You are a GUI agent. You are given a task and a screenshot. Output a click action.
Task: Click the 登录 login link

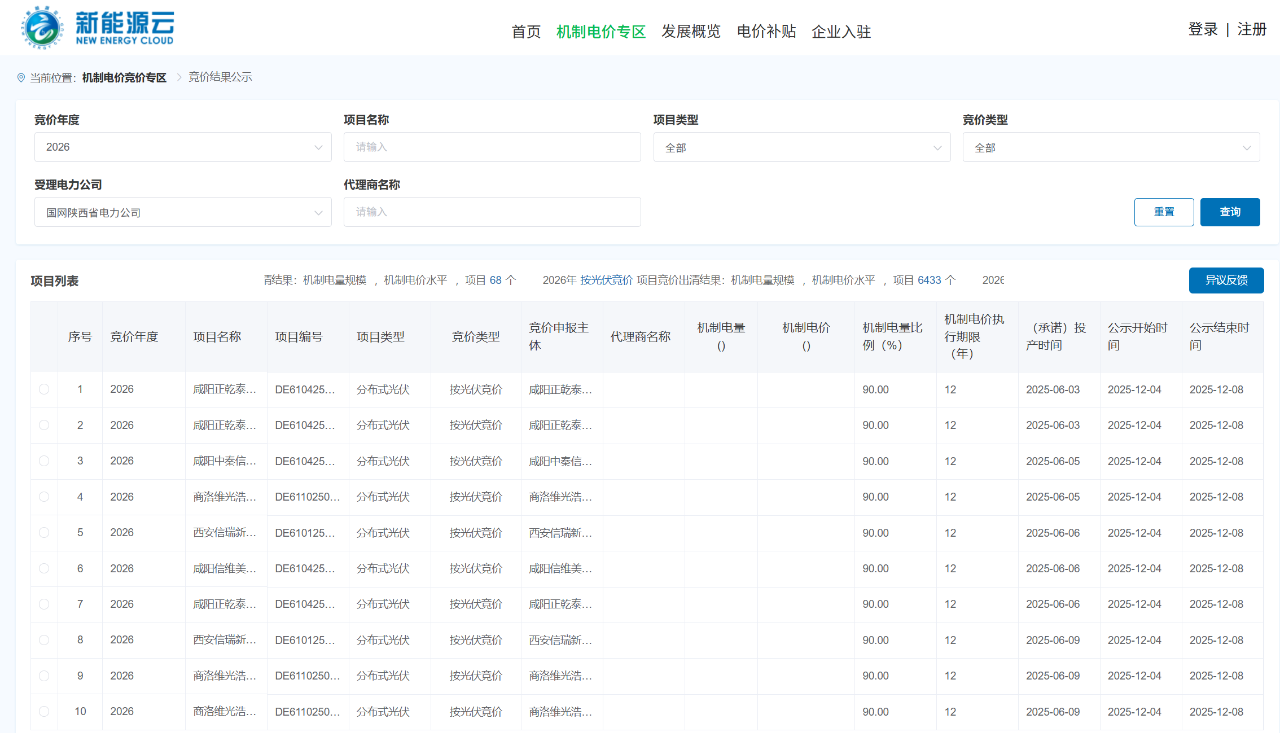[x=1202, y=29]
